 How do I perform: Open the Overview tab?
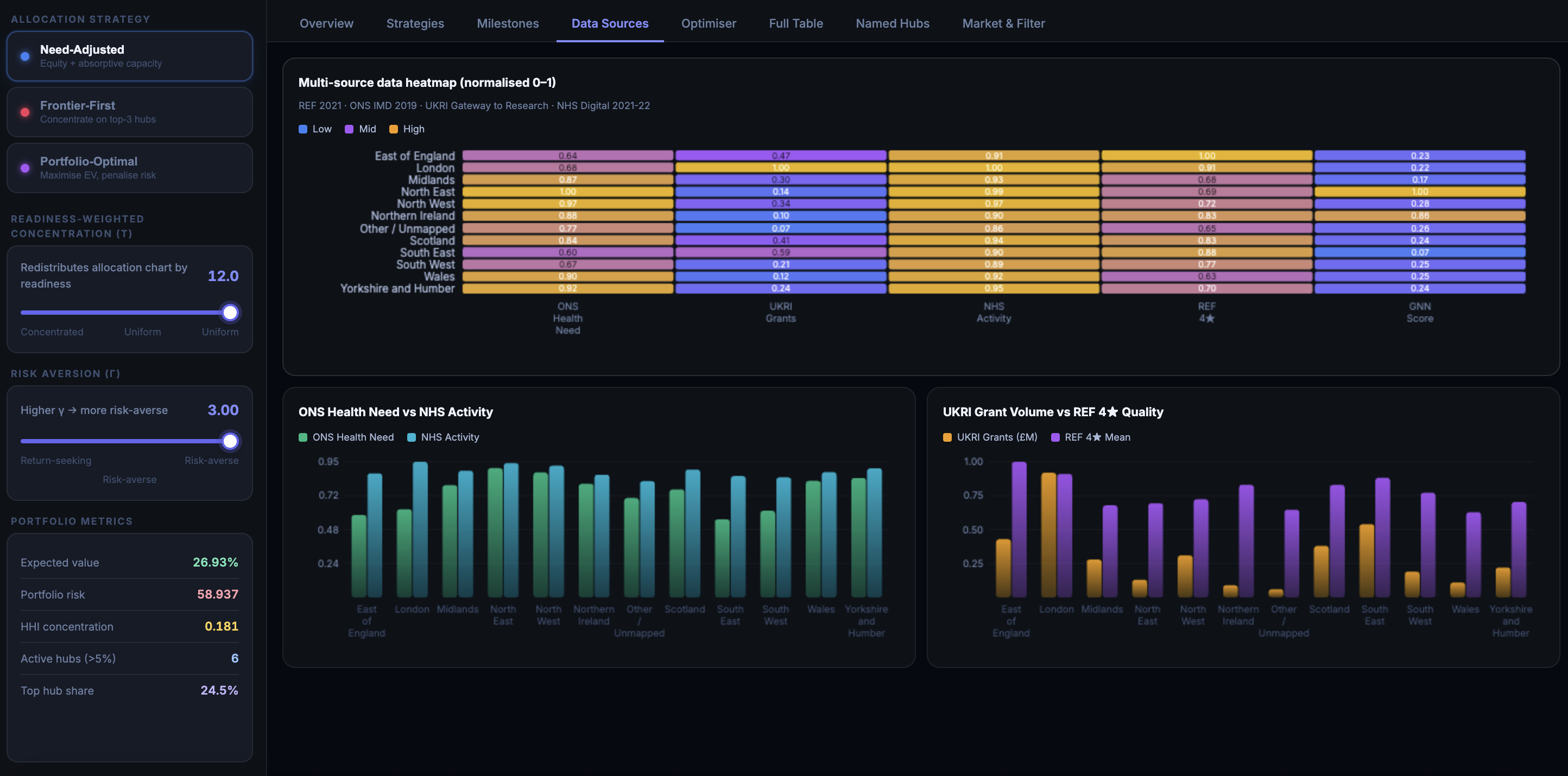pyautogui.click(x=326, y=23)
